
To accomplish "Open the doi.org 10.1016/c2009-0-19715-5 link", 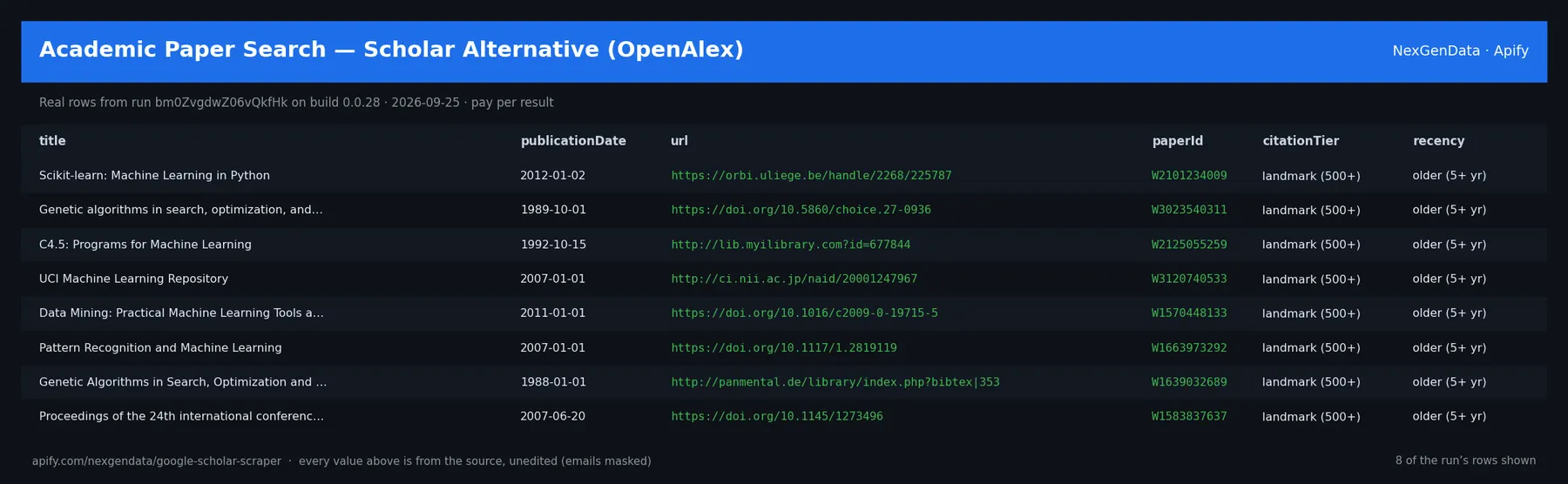I will coord(804,313).
